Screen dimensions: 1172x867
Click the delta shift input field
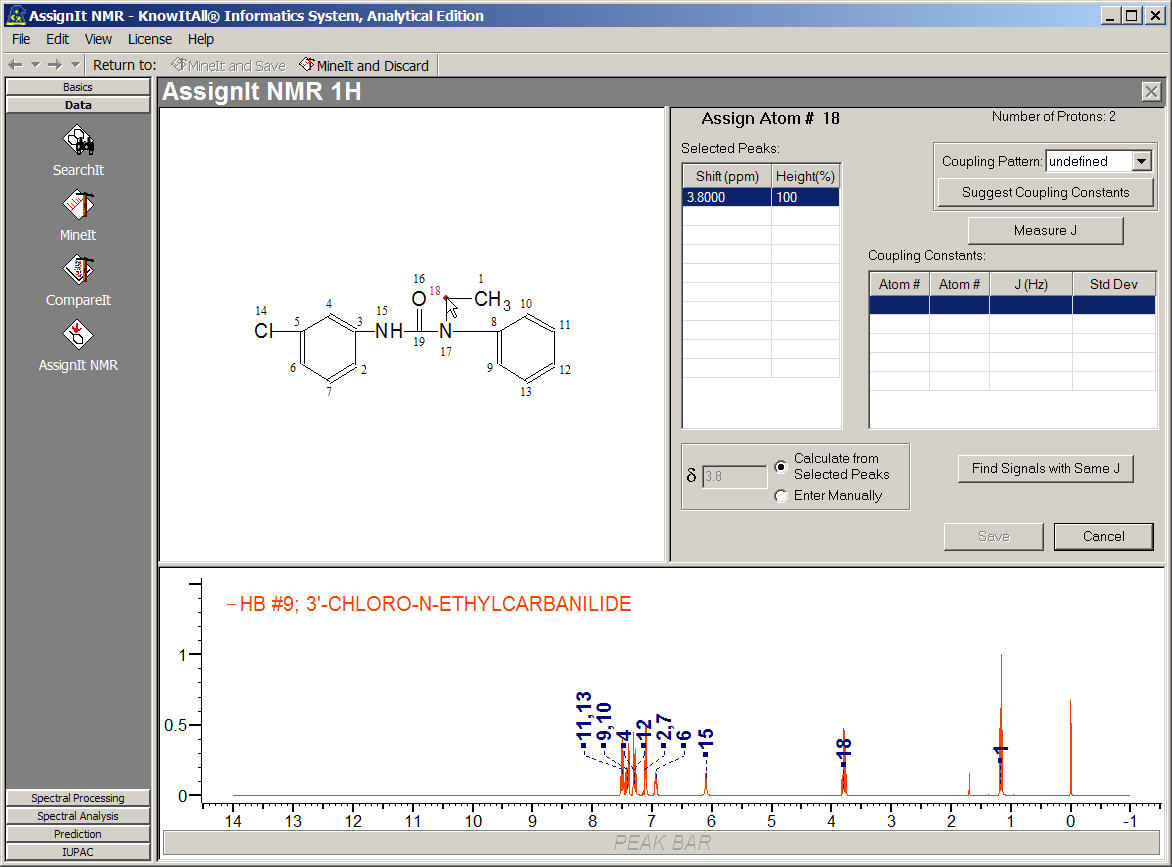pos(734,476)
